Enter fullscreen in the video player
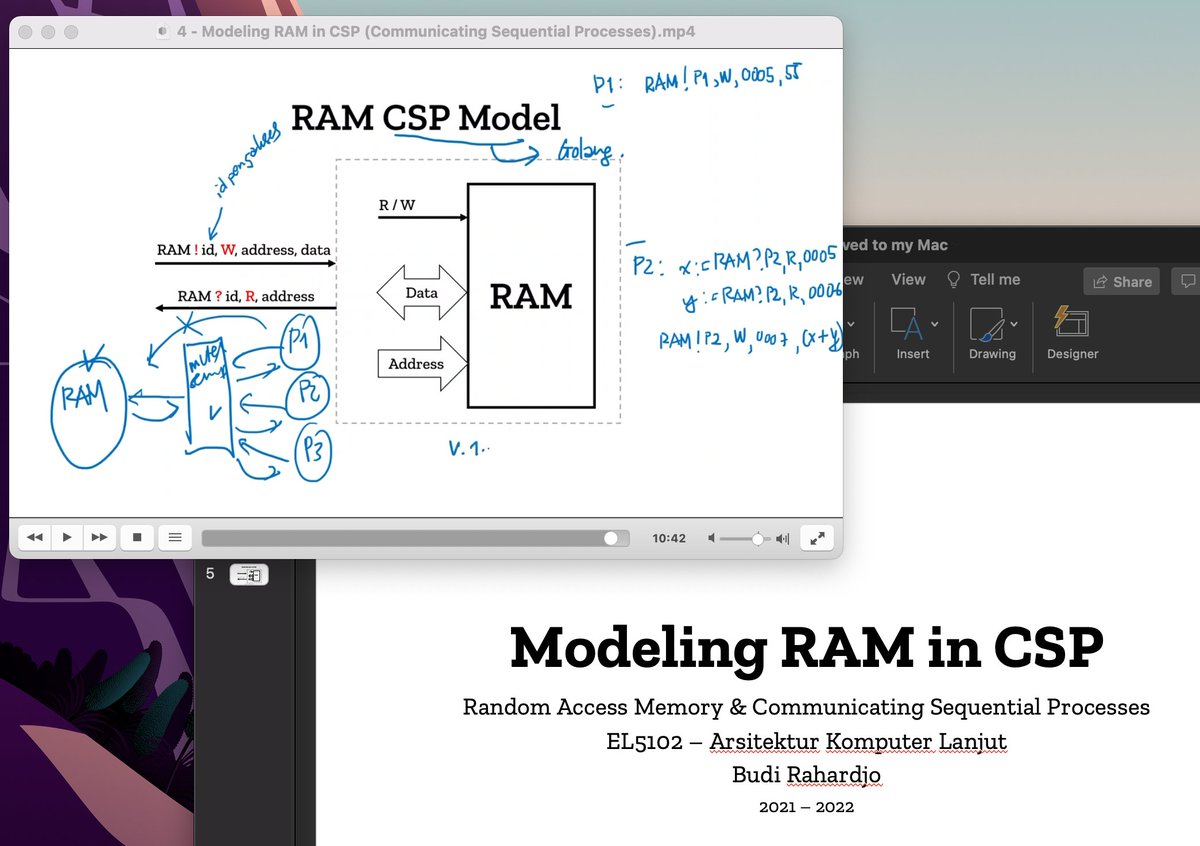The image size is (1200, 846). point(816,537)
